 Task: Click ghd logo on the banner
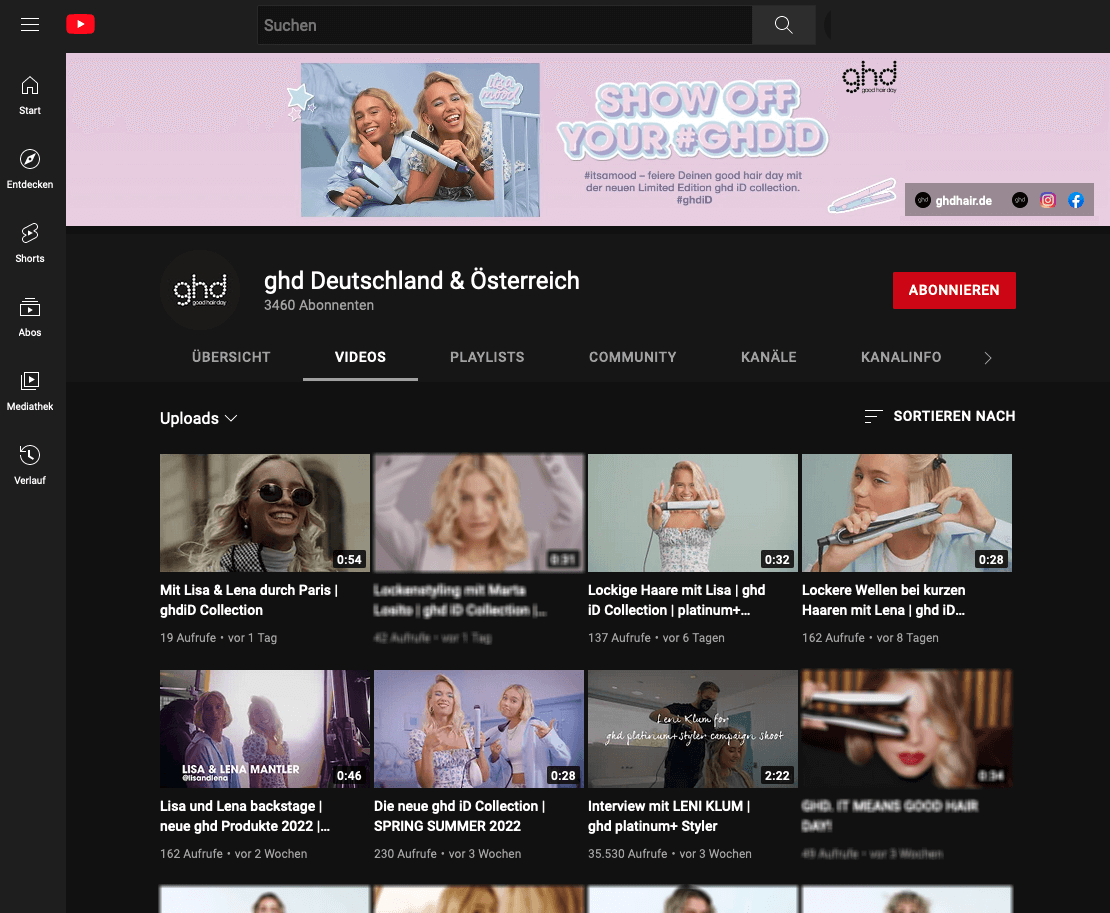[869, 78]
